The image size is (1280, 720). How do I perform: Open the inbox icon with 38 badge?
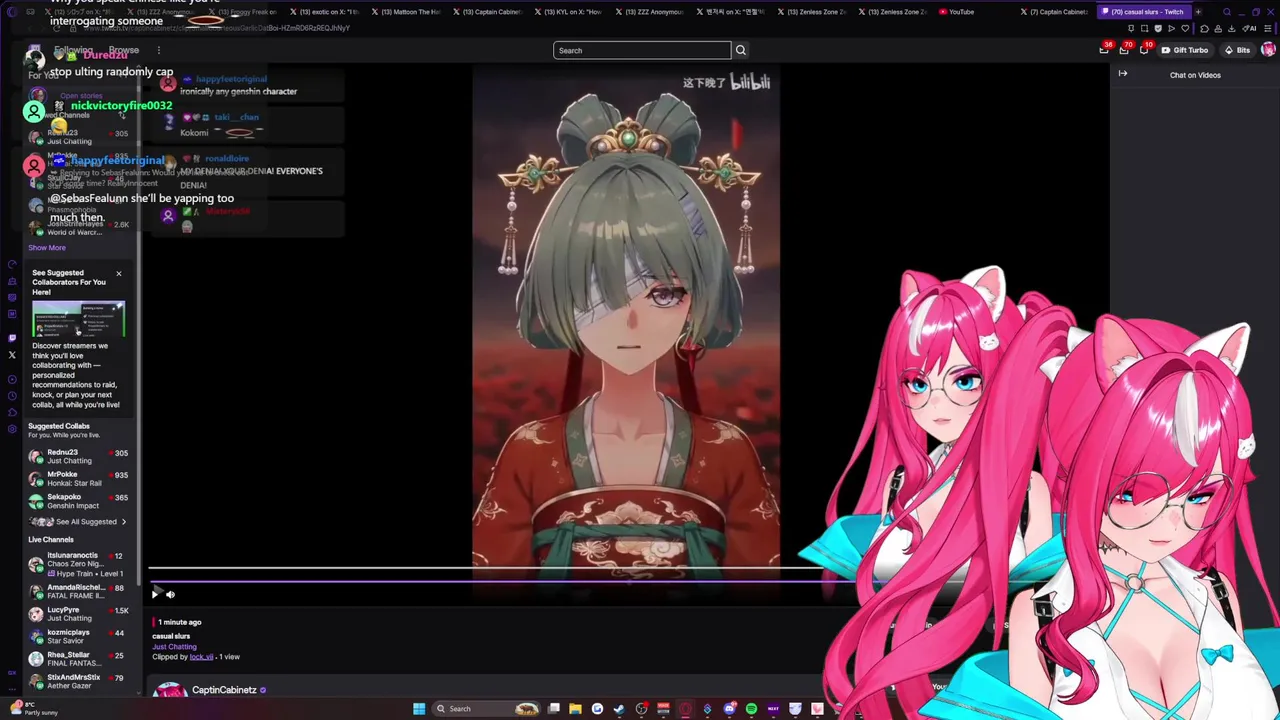coord(1104,50)
